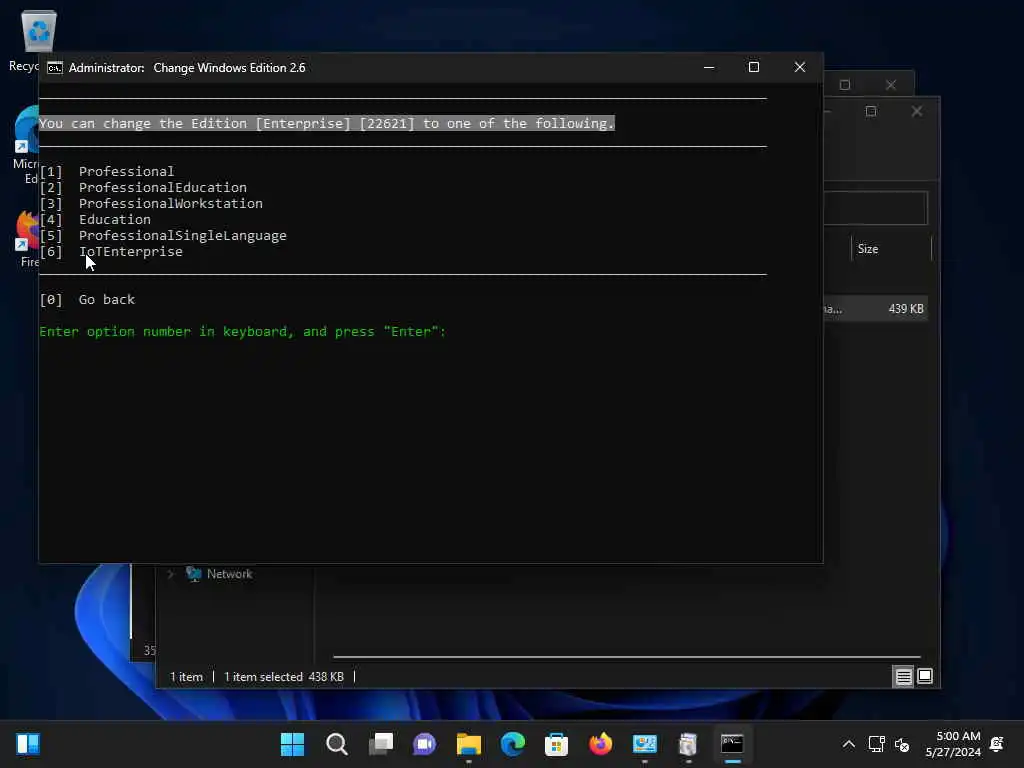1024x768 pixels.
Task: Launch Microsoft Edge from taskbar
Action: pyautogui.click(x=513, y=744)
